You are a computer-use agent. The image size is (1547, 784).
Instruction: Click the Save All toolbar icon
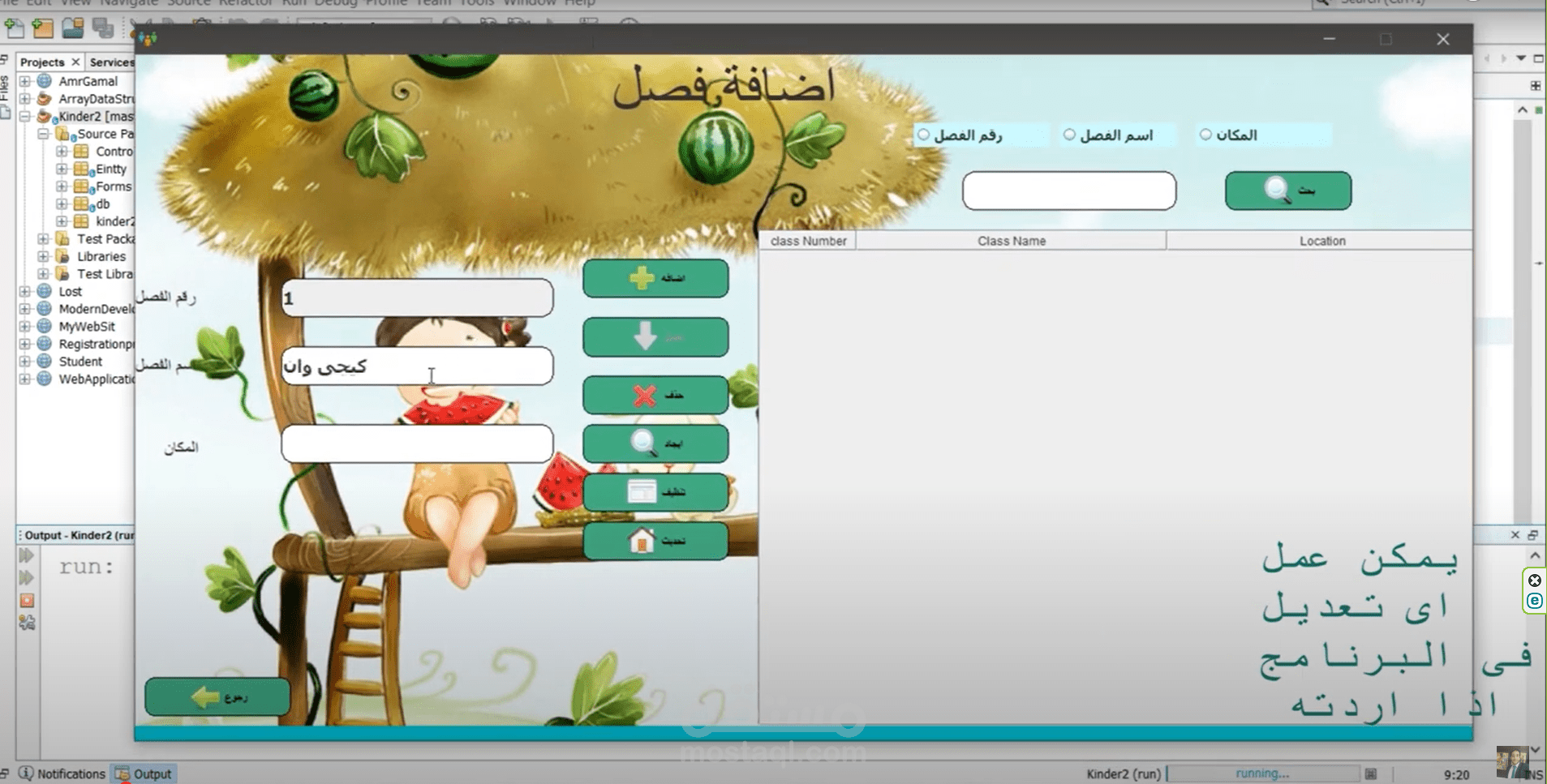(x=103, y=29)
